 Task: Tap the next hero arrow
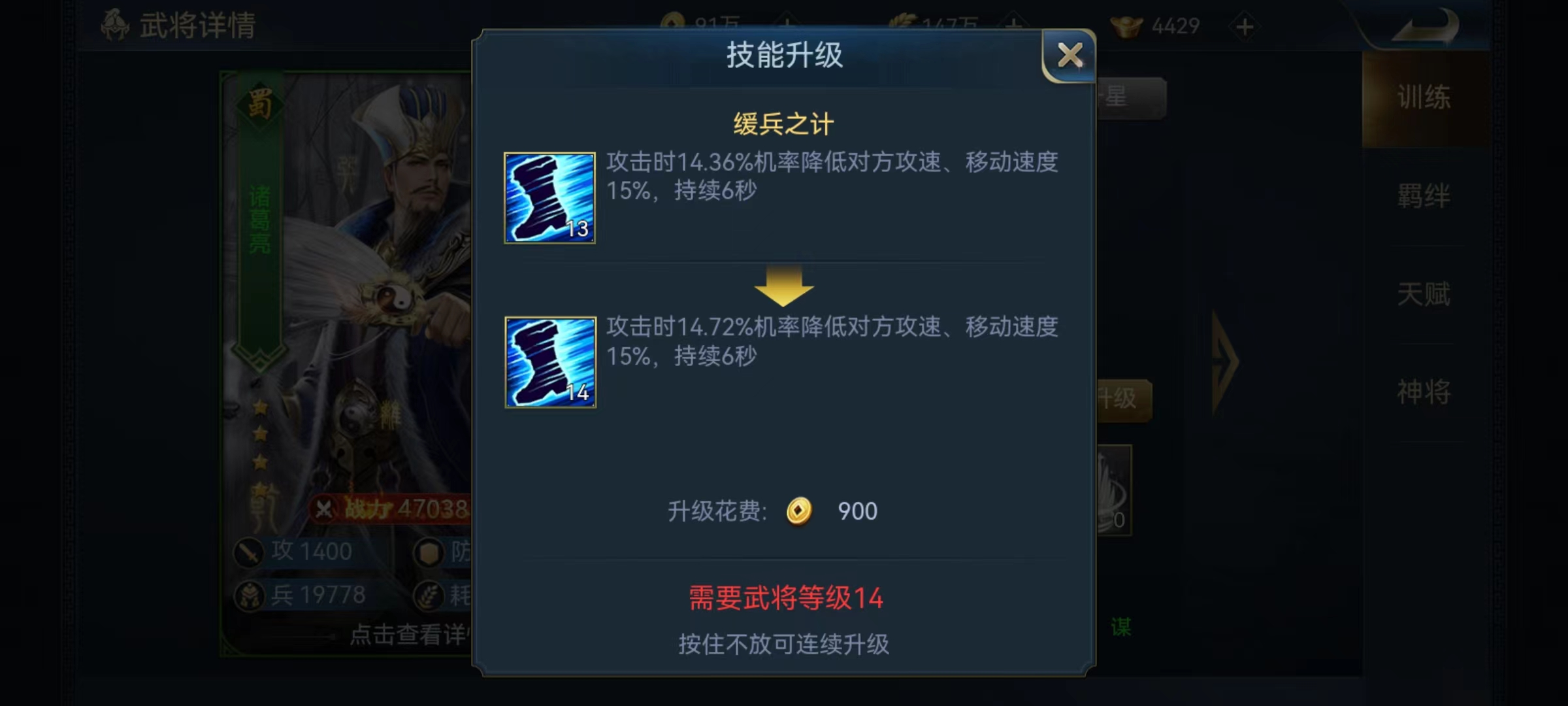point(1224,362)
